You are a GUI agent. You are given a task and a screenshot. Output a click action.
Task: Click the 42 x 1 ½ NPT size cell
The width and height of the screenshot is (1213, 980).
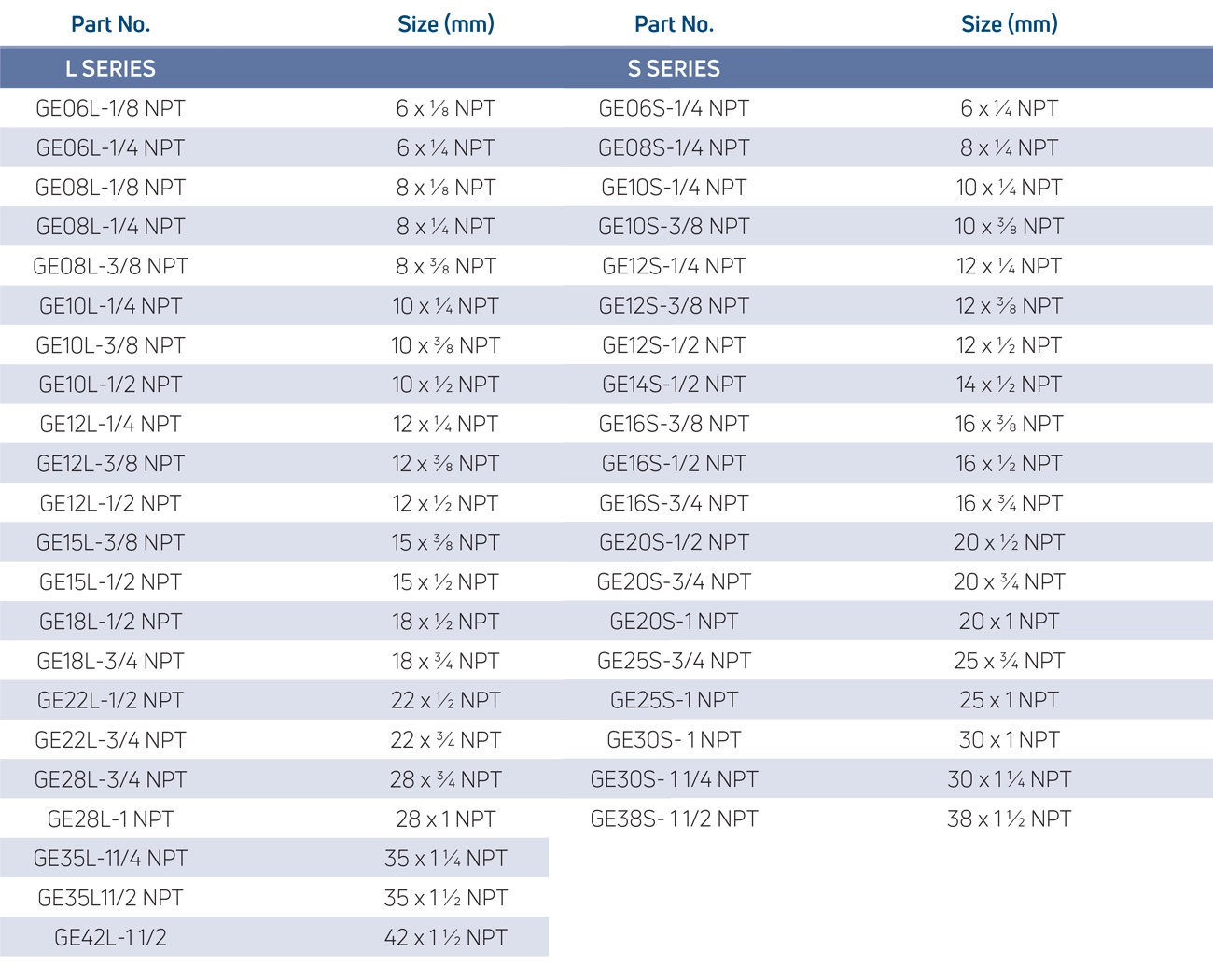click(446, 938)
